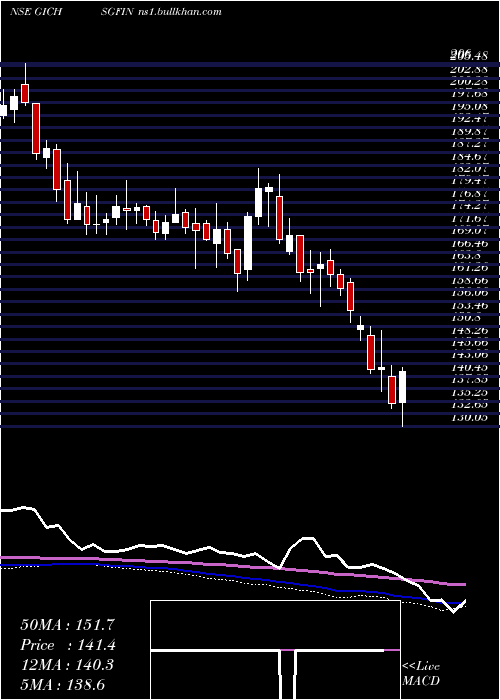Click the 156.06 price axis label

(468, 294)
